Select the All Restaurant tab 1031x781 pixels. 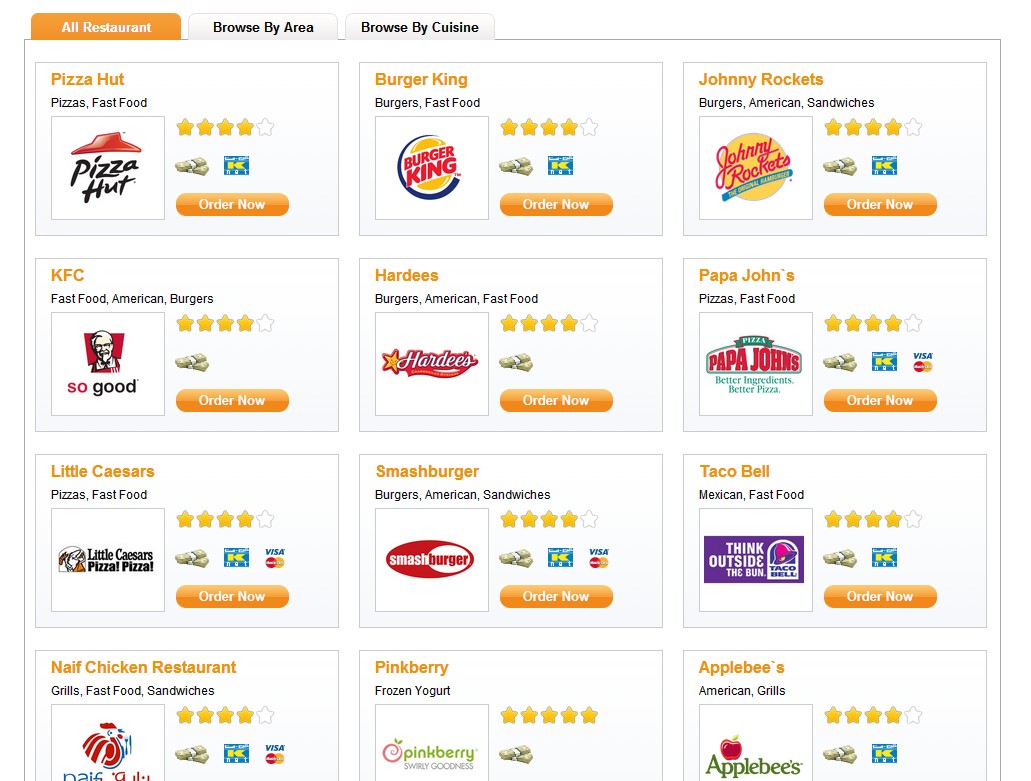[106, 27]
